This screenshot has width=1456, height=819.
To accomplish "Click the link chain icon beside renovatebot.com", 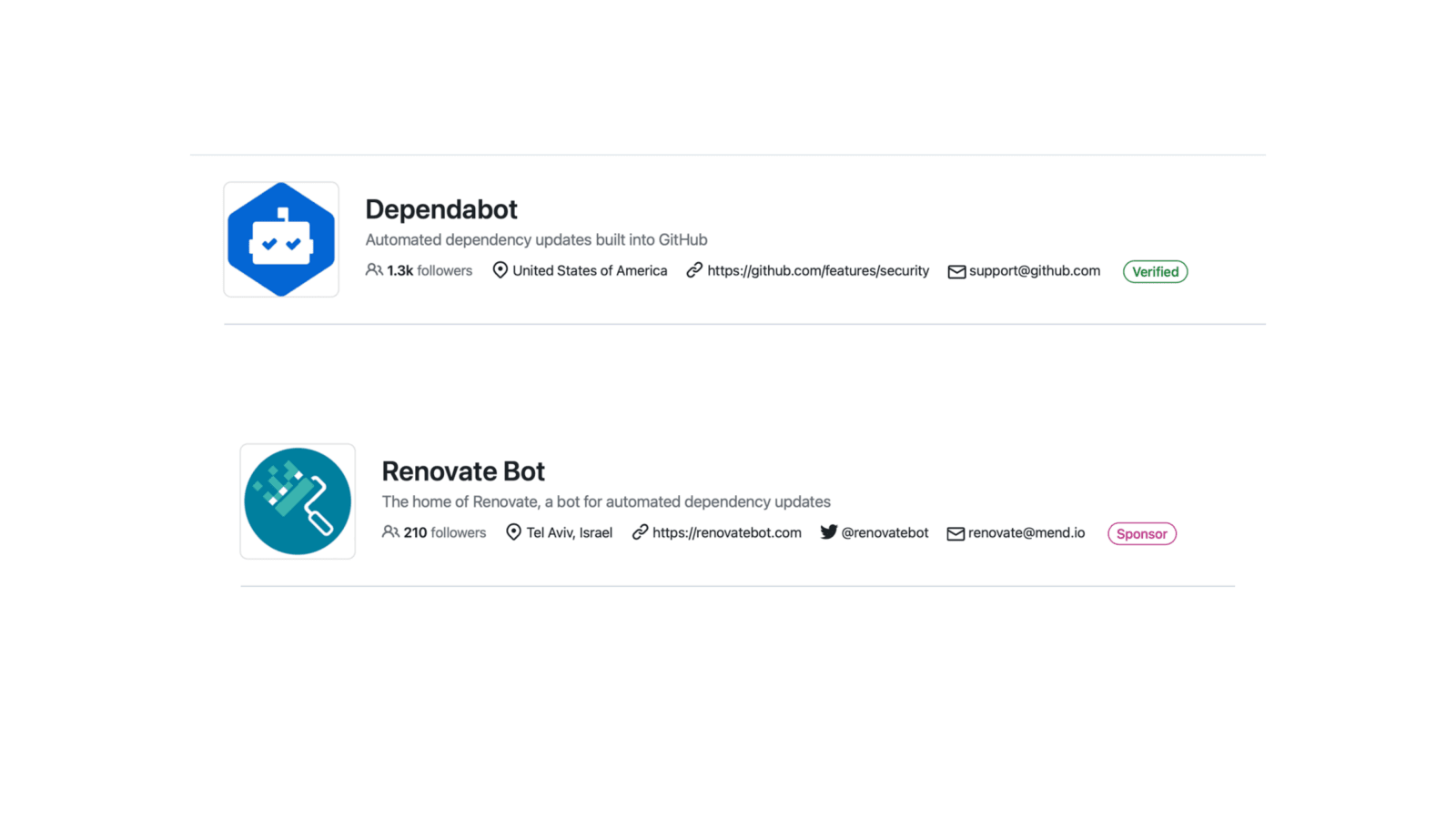I will click(x=640, y=532).
